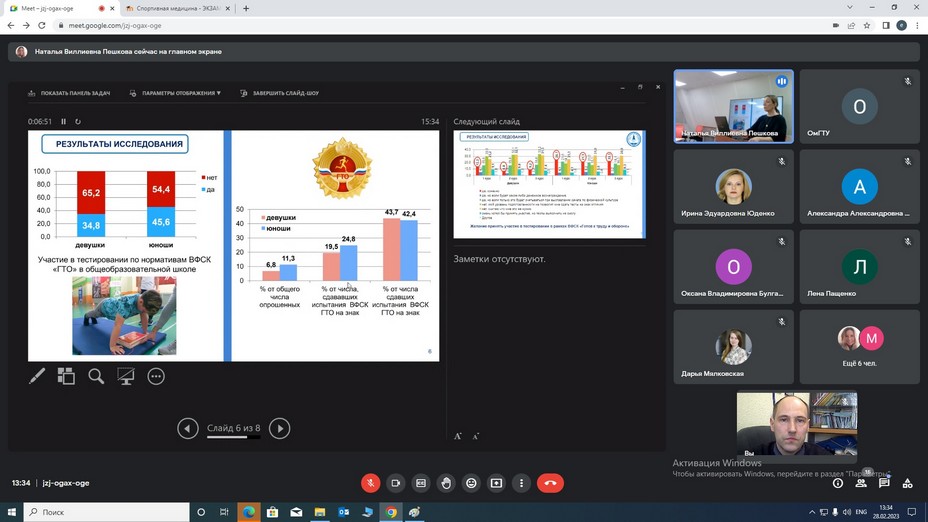Image resolution: width=928 pixels, height=522 pixels.
Task: Open meeting details info icon
Action: [x=837, y=483]
